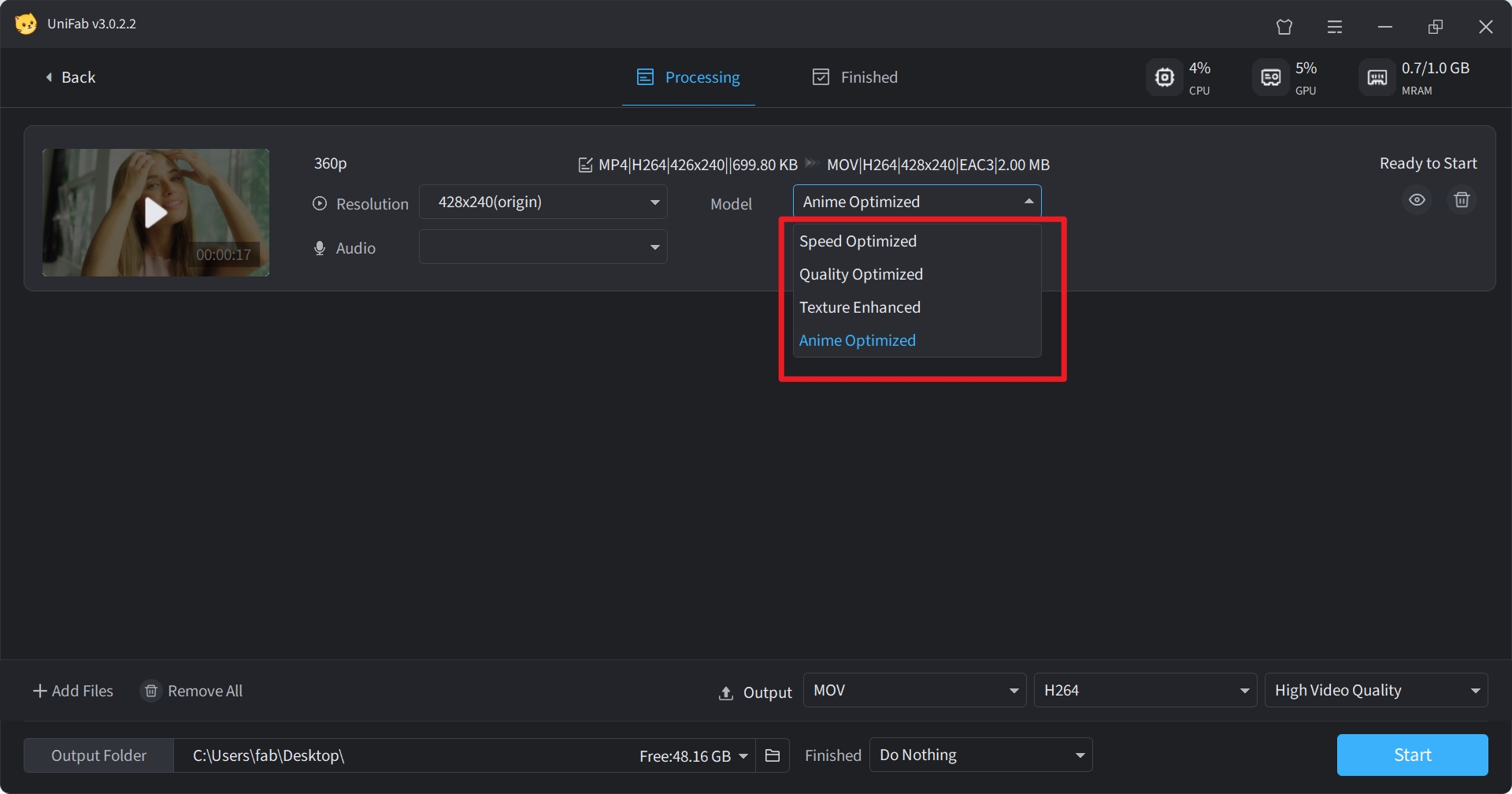Expand the MOV output format dropdown
This screenshot has width=1512, height=794.
(914, 691)
